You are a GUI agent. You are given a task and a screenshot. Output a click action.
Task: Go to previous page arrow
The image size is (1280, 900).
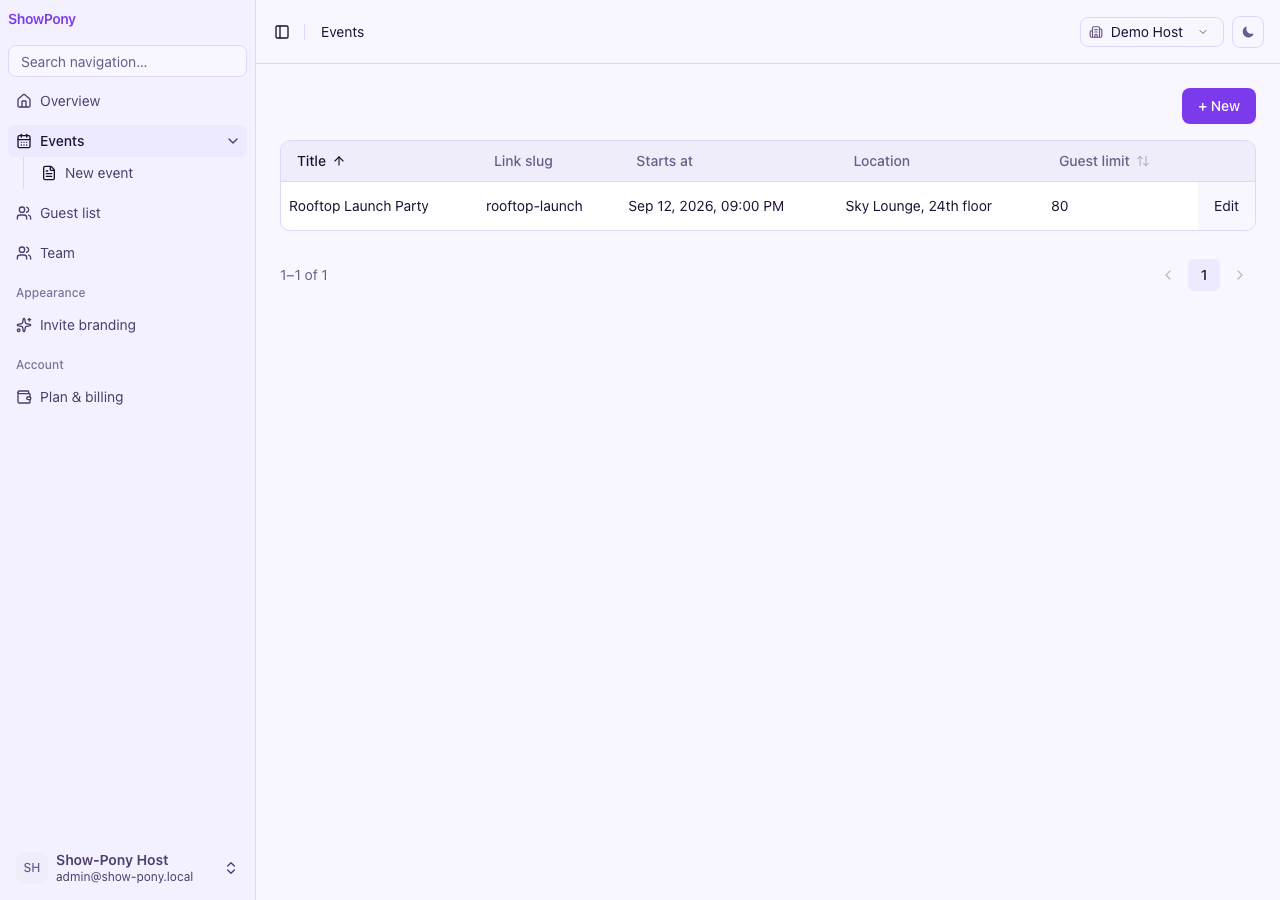(x=1168, y=275)
